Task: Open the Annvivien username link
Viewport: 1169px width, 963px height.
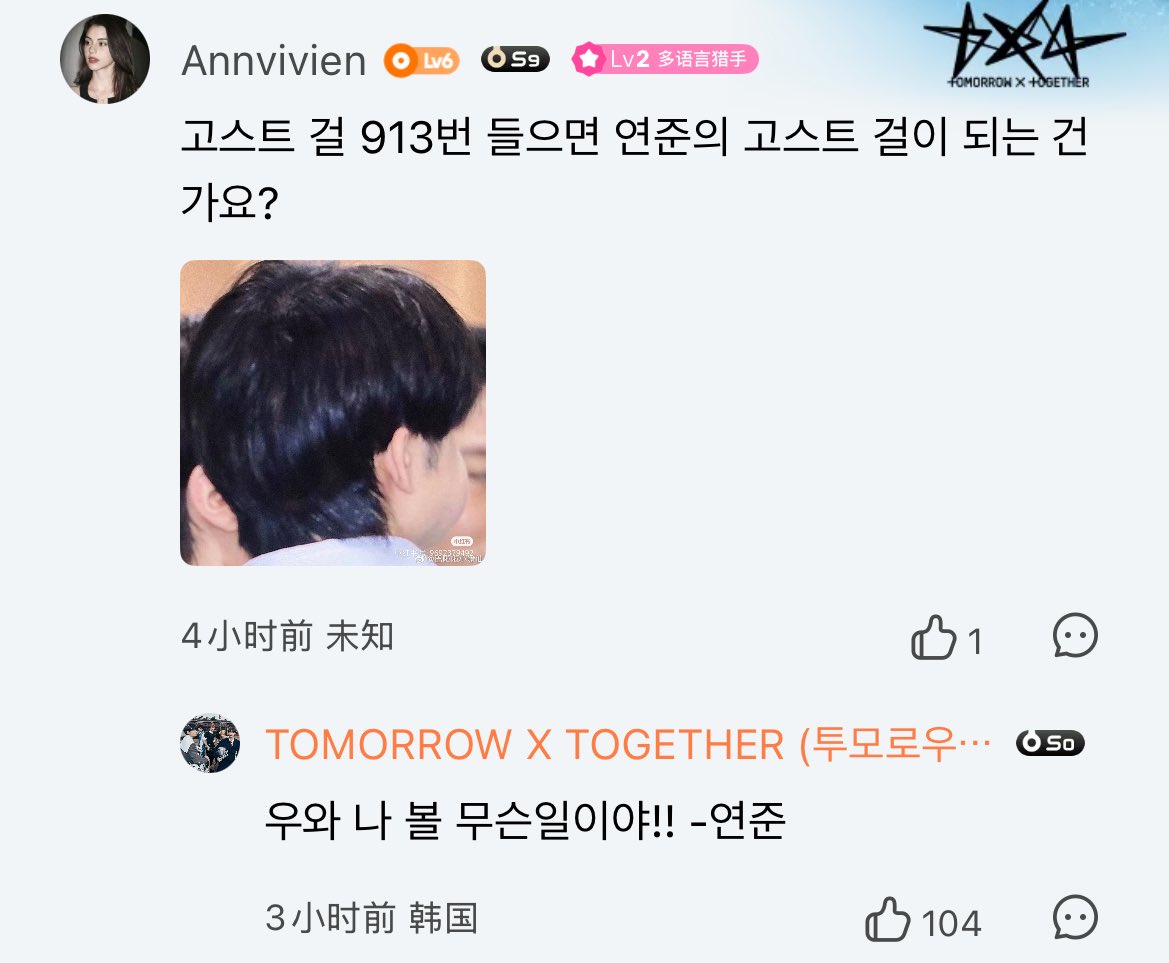Action: (x=274, y=60)
